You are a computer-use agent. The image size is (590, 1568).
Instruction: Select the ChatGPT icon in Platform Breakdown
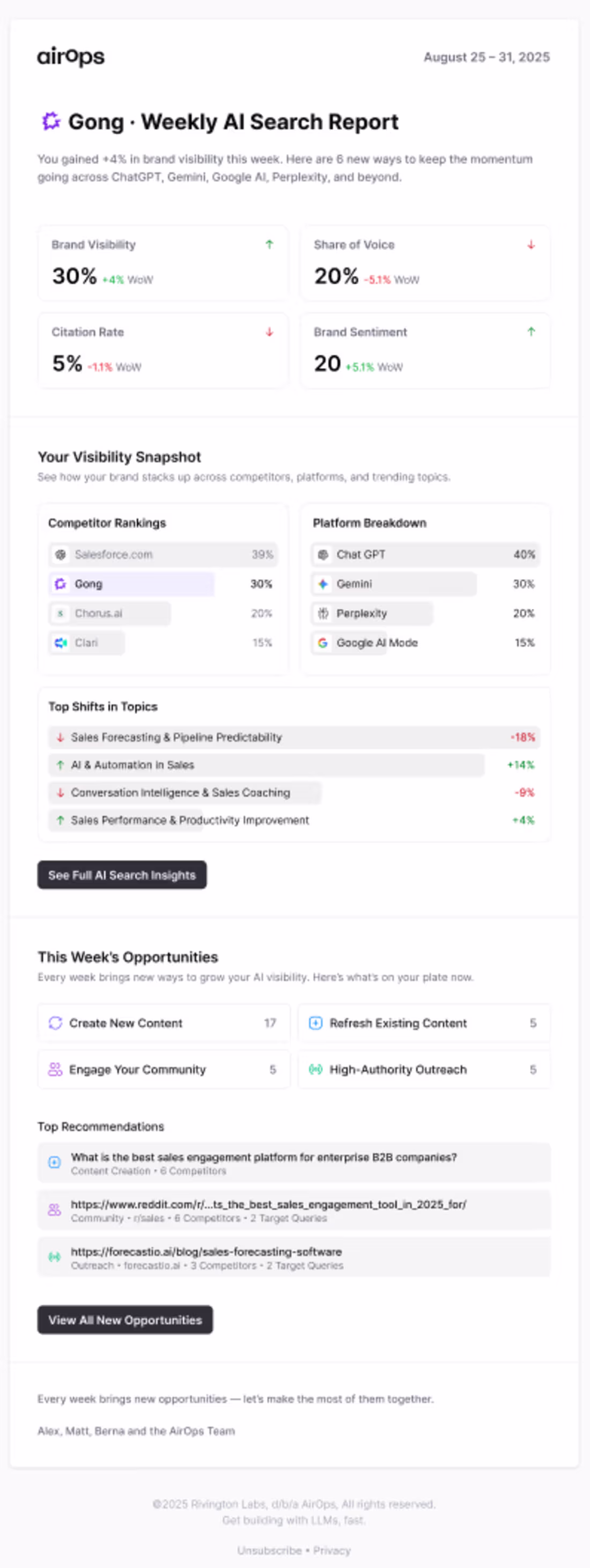322,555
